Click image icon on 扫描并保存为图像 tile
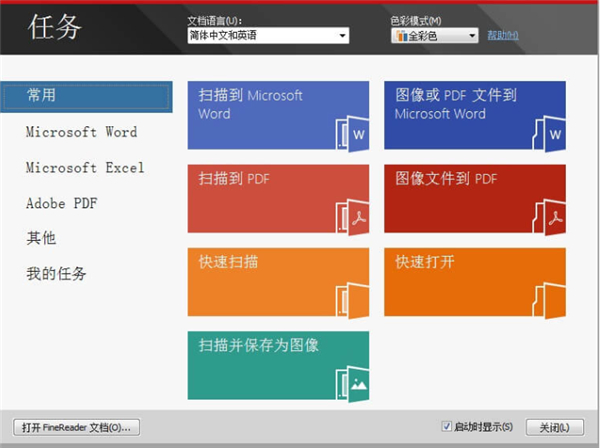600x448 pixels. click(353, 381)
